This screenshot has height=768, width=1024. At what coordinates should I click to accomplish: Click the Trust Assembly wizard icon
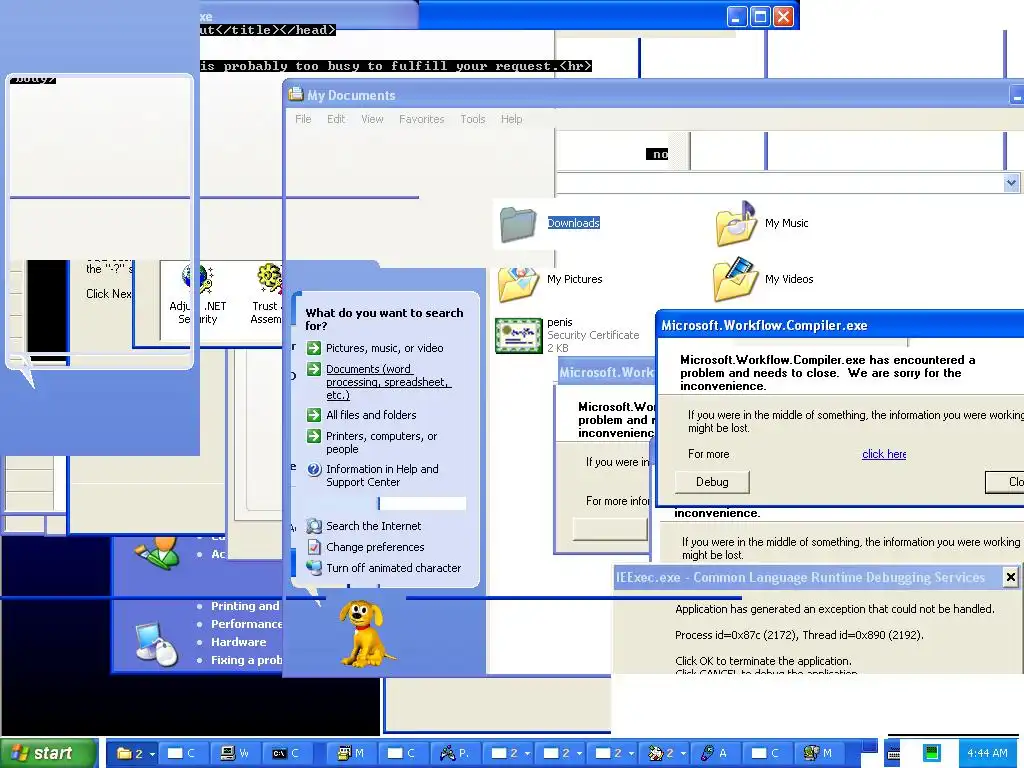tap(266, 295)
